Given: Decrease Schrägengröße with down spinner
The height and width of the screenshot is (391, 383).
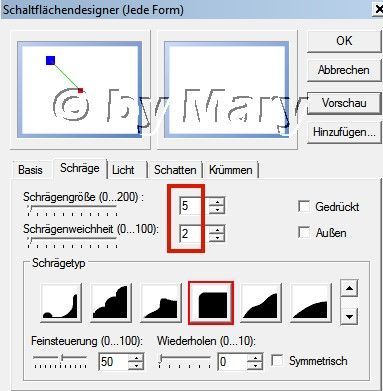Looking at the screenshot, I should click(217, 210).
